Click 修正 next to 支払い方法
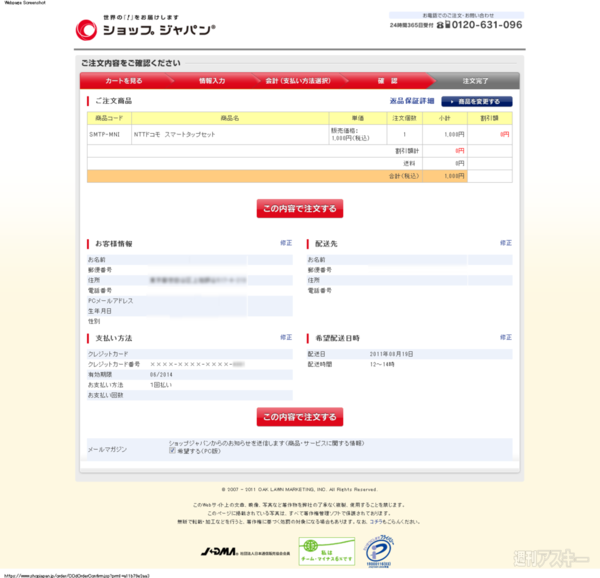 click(286, 337)
